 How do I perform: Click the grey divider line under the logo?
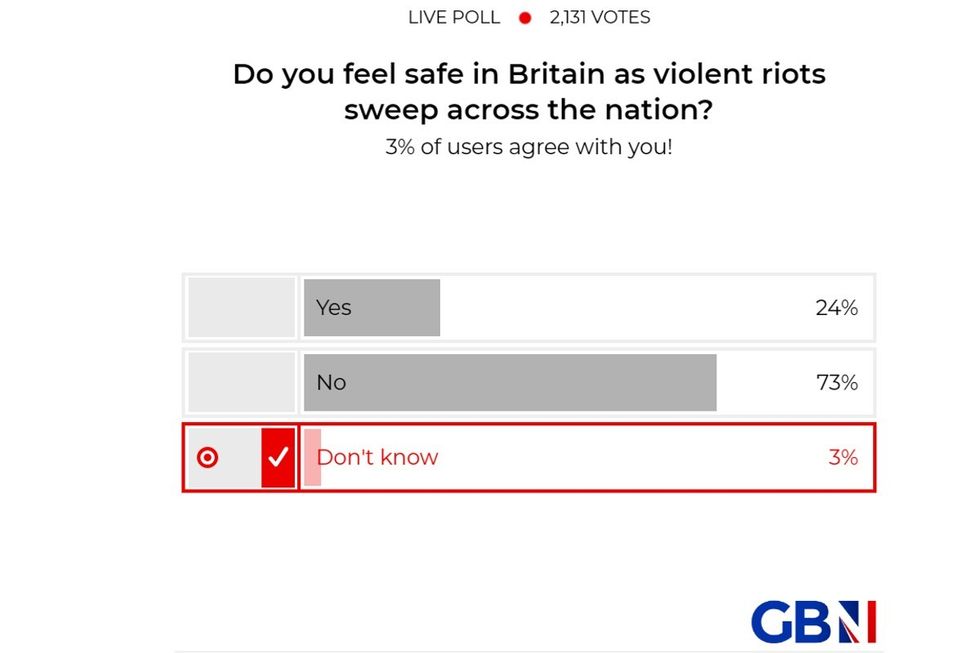[529, 651]
